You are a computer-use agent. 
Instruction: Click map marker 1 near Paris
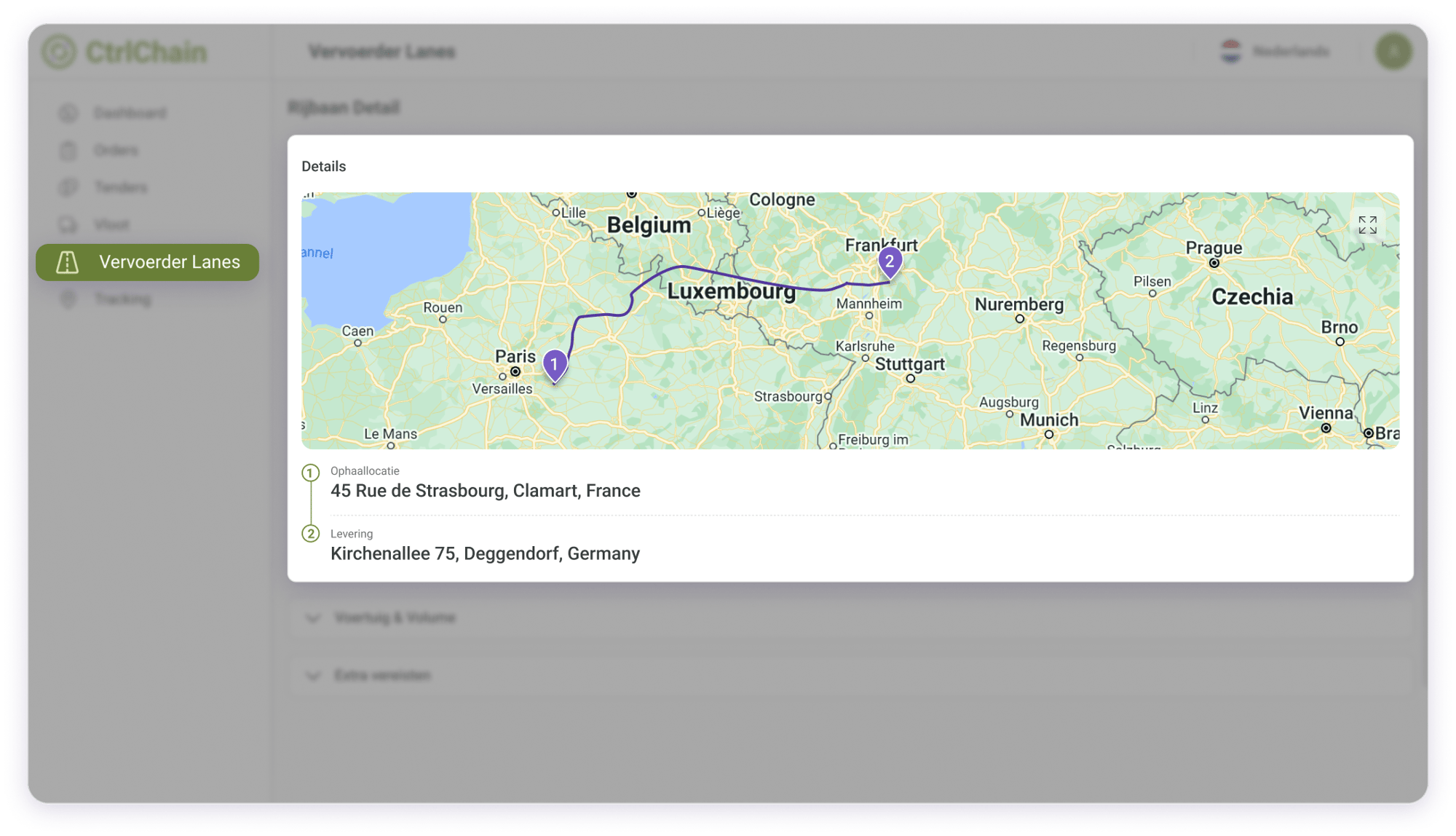pos(555,366)
